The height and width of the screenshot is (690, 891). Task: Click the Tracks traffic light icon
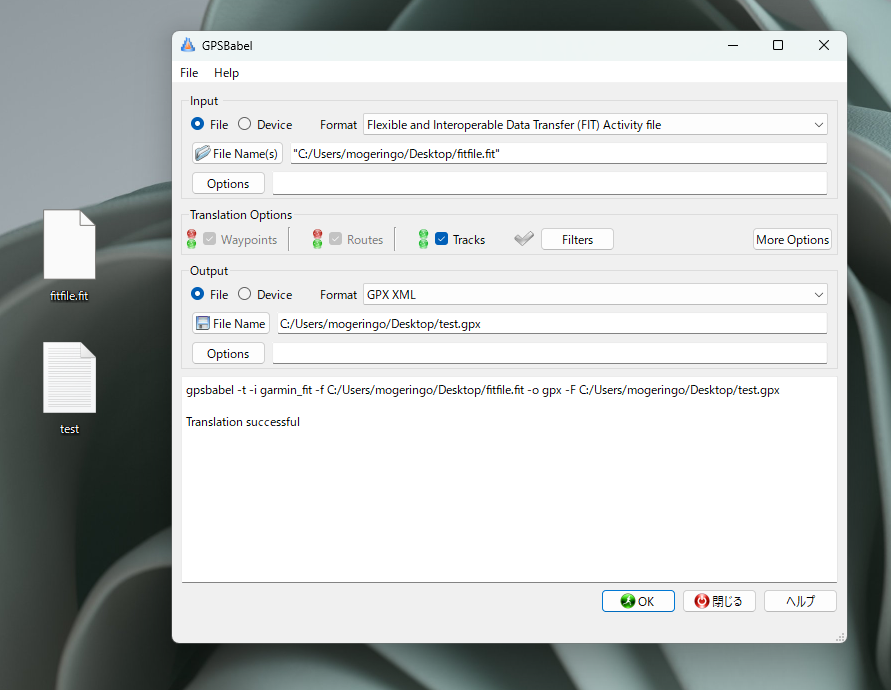[423, 239]
